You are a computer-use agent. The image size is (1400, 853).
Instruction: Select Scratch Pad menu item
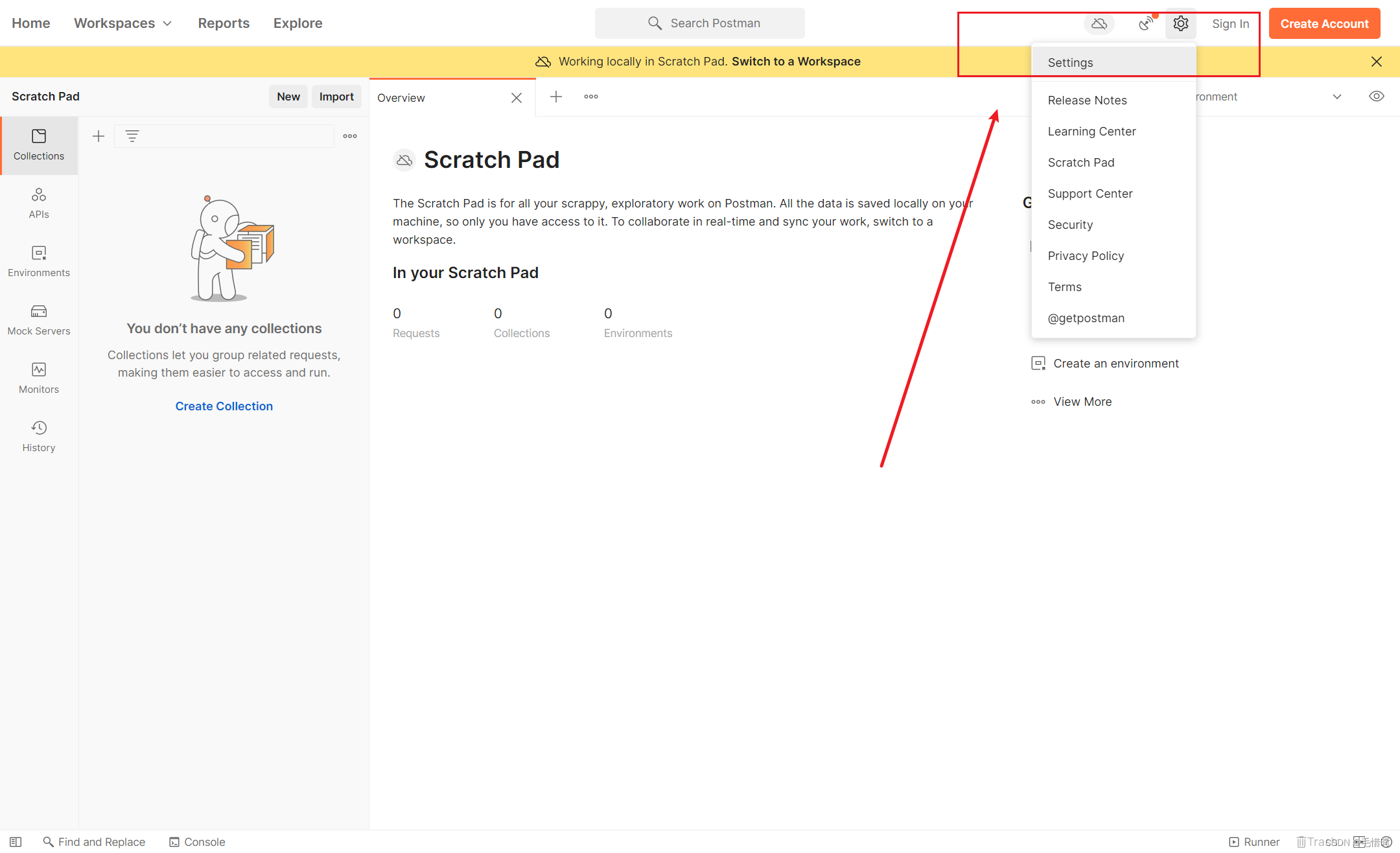[1114, 162]
